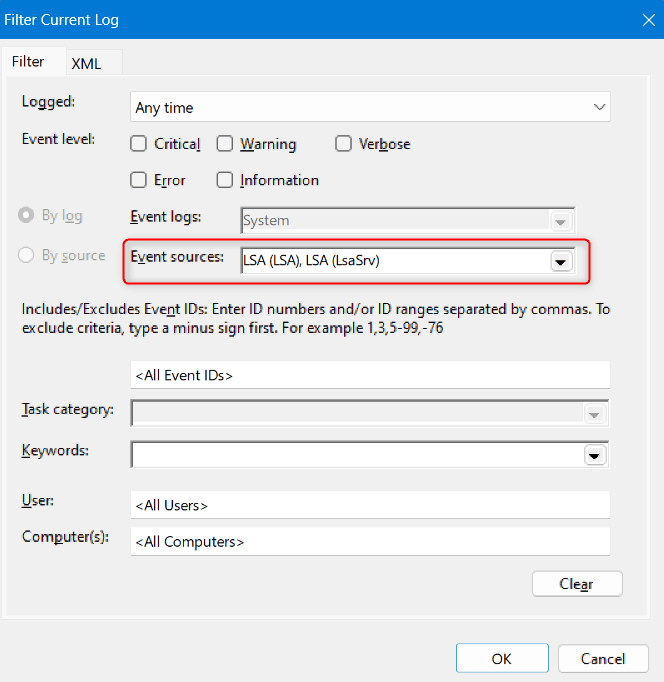Focus the All Users text field
This screenshot has width=664, height=682.
click(370, 505)
